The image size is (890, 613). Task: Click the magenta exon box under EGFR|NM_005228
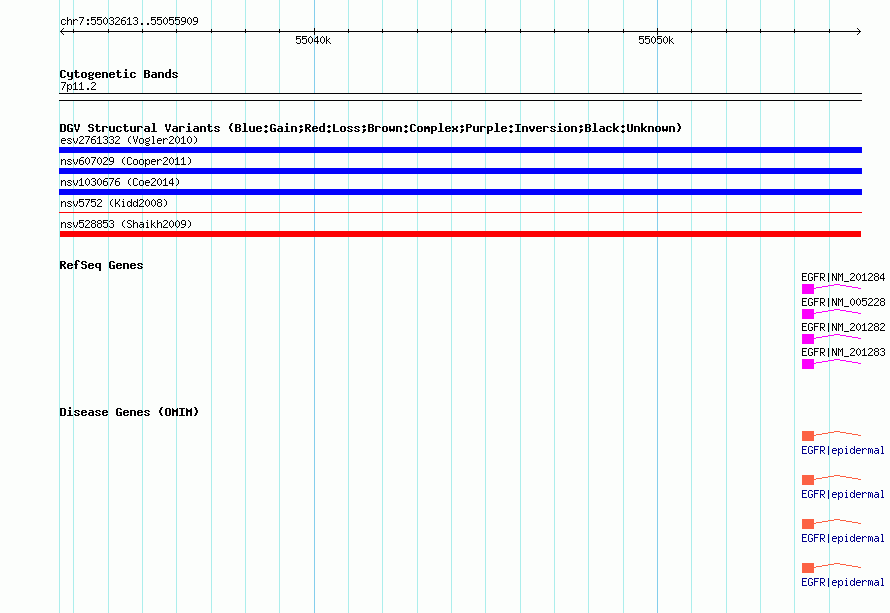(x=808, y=314)
